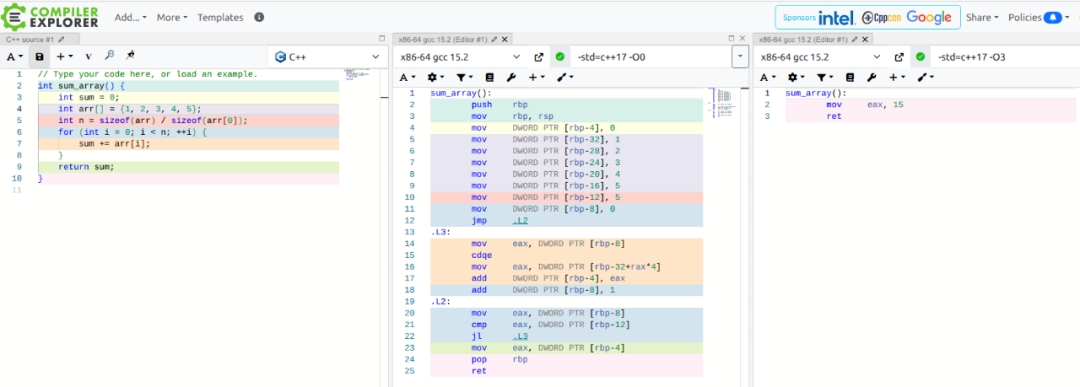This screenshot has height=387, width=1080.
Task: Click the overrides wrench icon in the -O0 pane
Action: [511, 78]
